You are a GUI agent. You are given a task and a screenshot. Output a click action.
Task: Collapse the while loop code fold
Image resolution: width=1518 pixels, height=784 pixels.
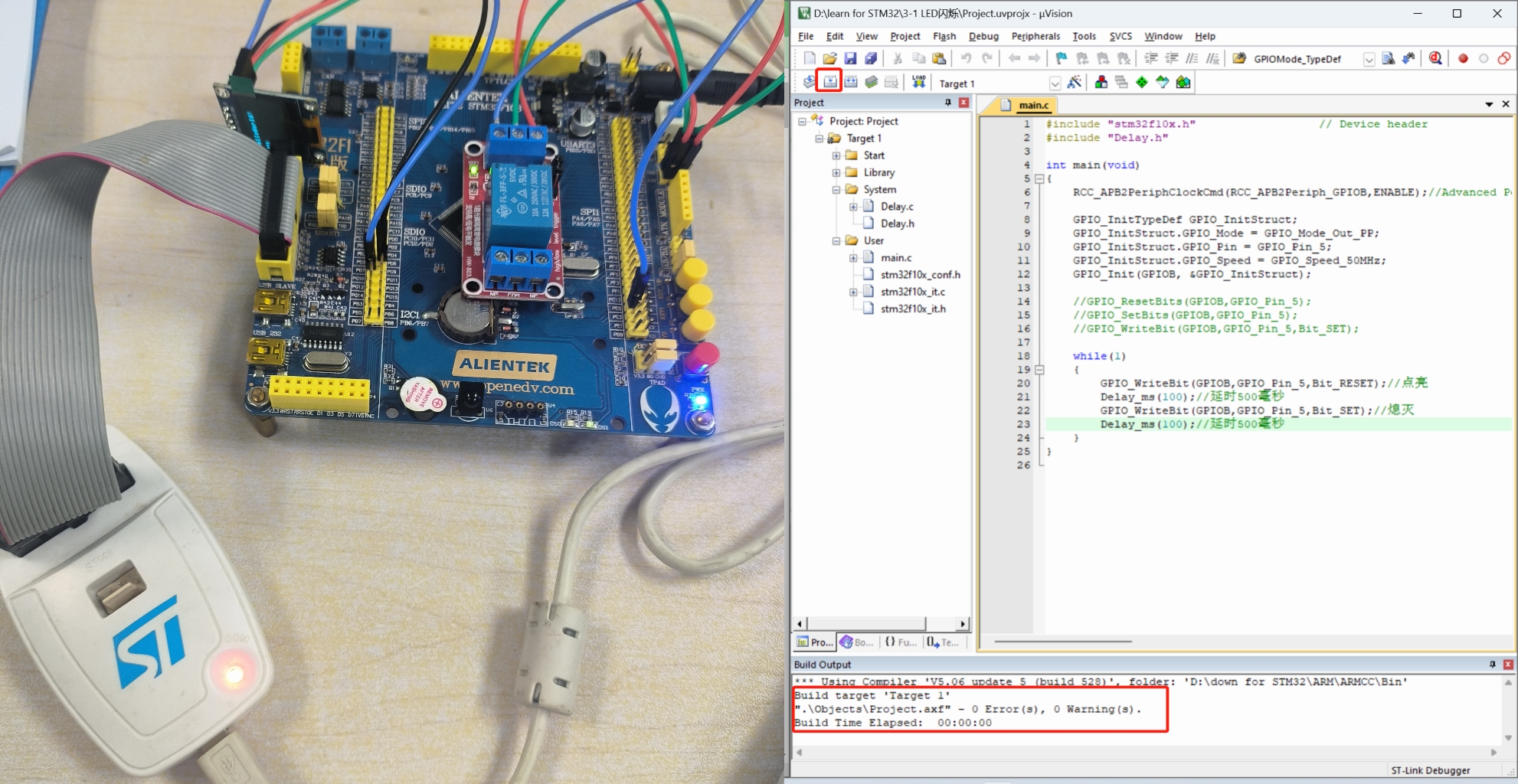1039,370
